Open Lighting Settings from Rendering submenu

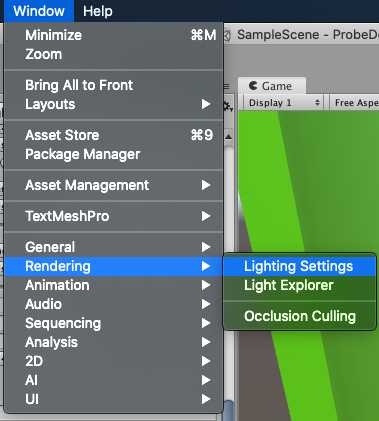(300, 266)
